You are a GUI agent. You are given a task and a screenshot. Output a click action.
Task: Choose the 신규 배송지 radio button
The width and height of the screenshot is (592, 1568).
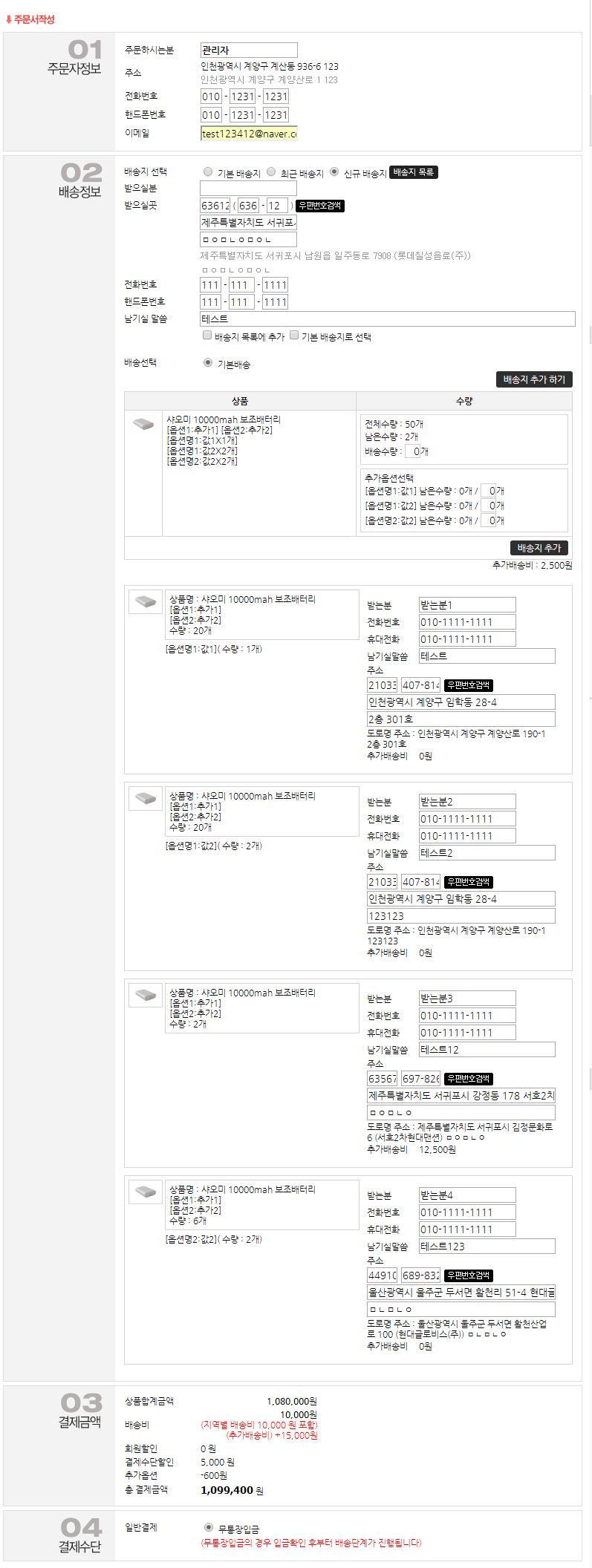[x=334, y=172]
